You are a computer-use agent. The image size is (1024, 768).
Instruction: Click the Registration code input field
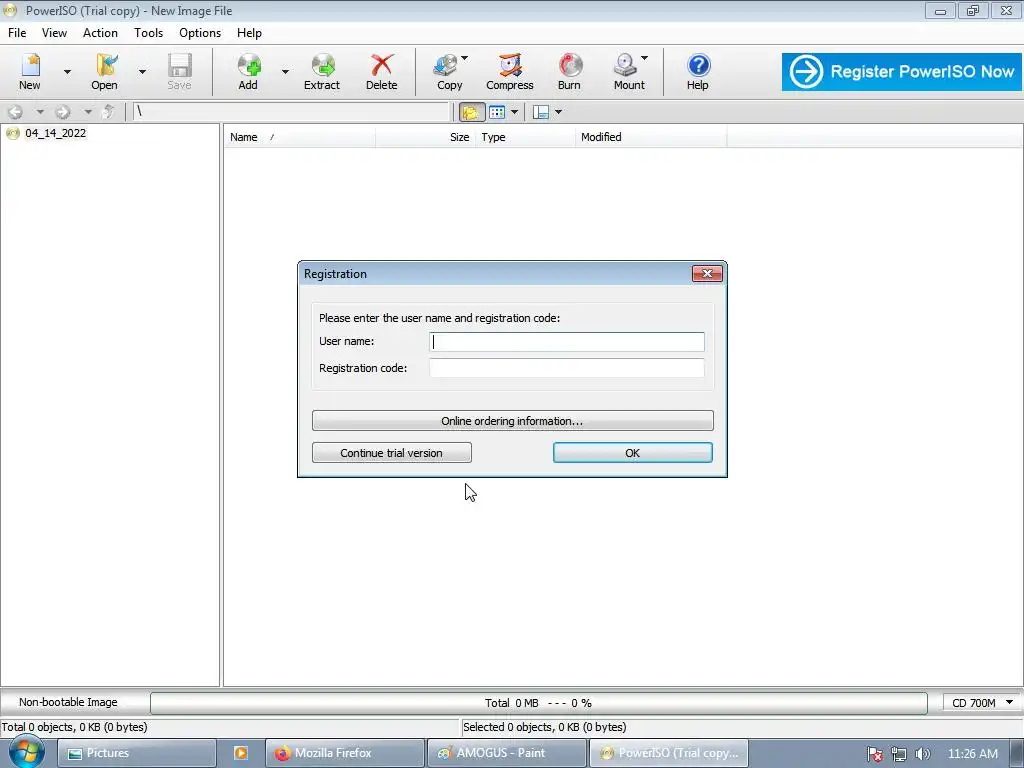[x=567, y=368]
